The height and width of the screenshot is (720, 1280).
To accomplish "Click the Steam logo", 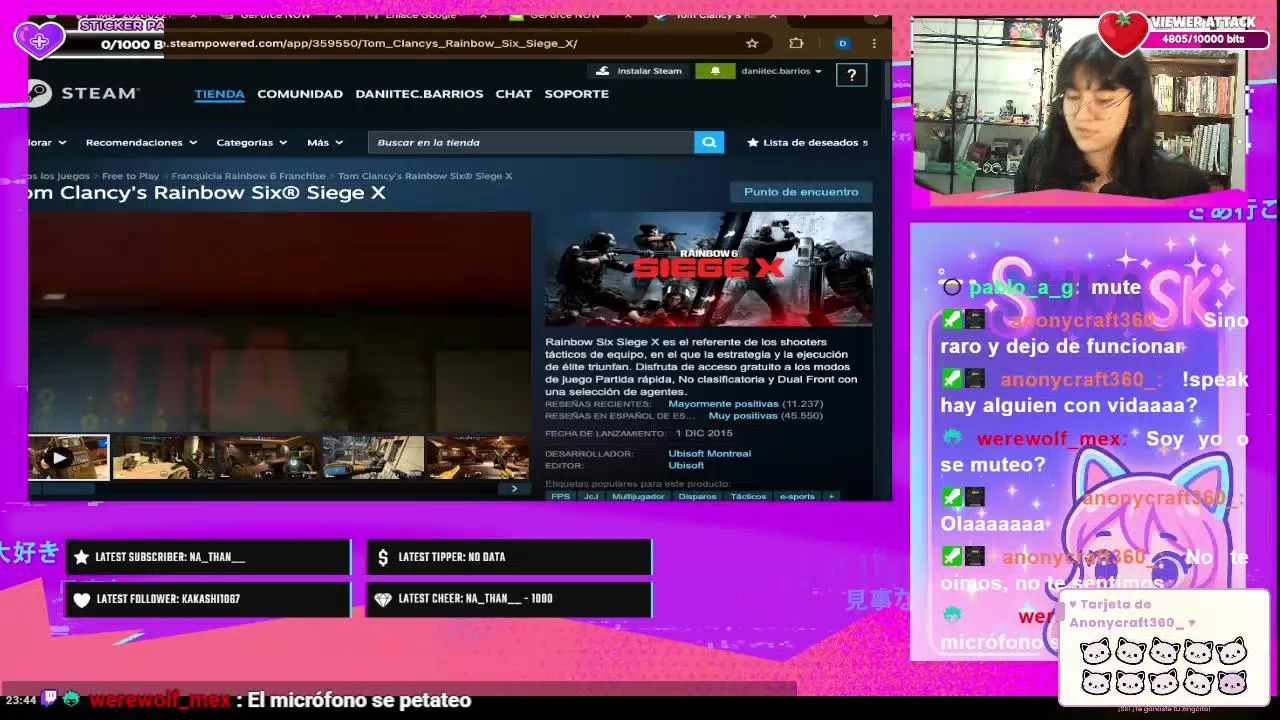I will coord(84,93).
